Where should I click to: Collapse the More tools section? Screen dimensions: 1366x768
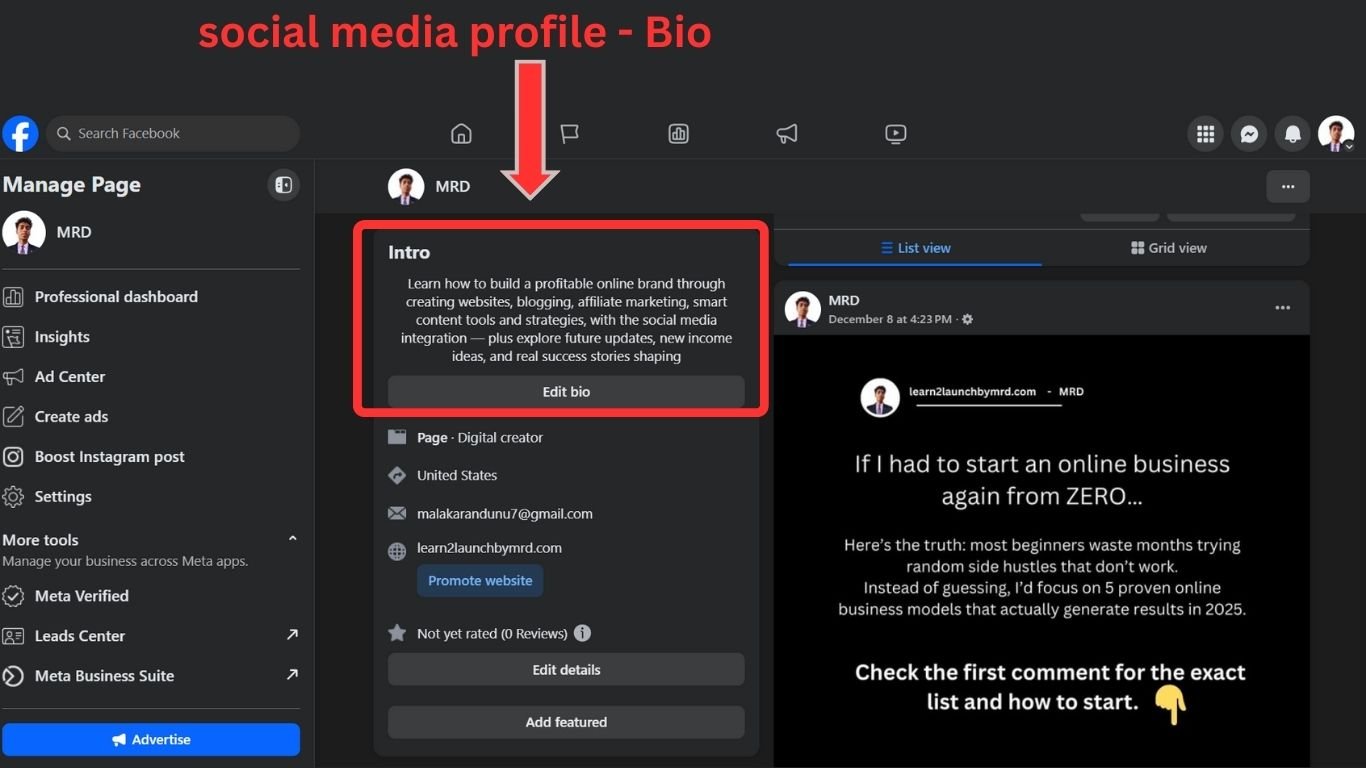[x=292, y=539]
